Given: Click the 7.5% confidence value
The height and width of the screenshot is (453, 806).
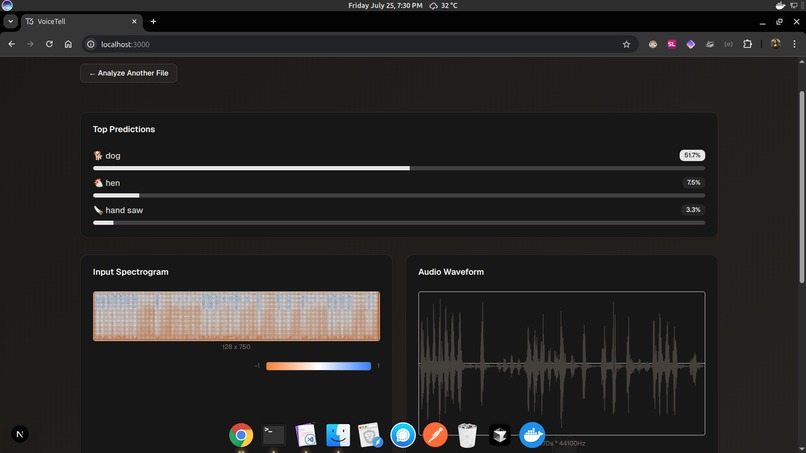Looking at the screenshot, I should (x=693, y=183).
